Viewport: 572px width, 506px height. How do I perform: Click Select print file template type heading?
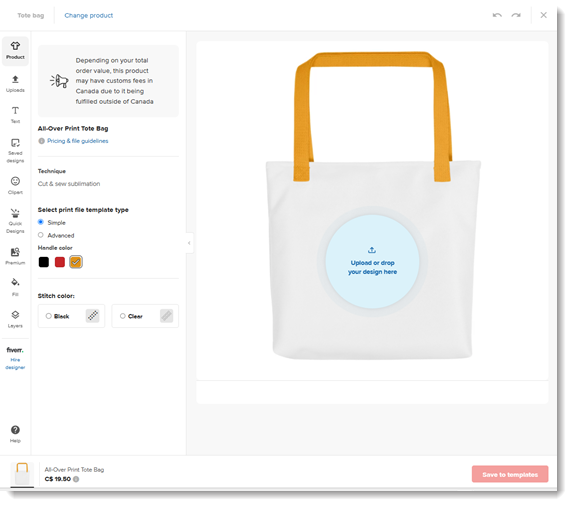coord(83,210)
